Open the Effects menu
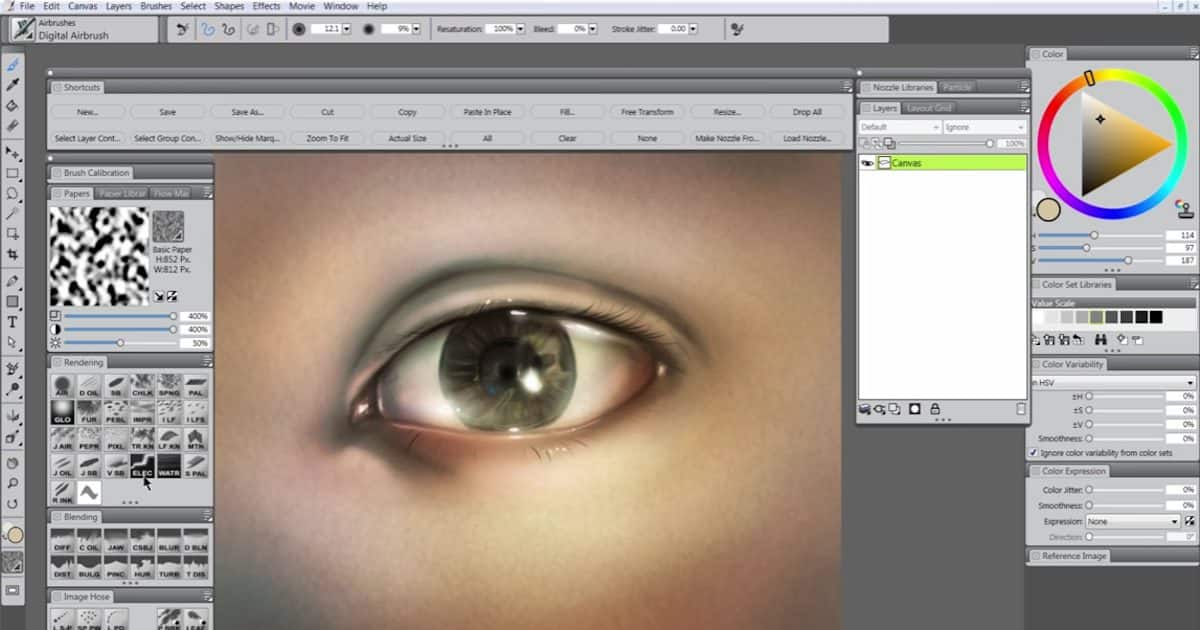 [x=266, y=6]
